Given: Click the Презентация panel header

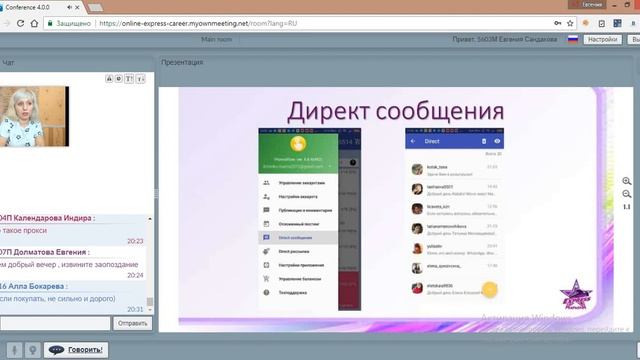Looking at the screenshot, I should pyautogui.click(x=182, y=62).
